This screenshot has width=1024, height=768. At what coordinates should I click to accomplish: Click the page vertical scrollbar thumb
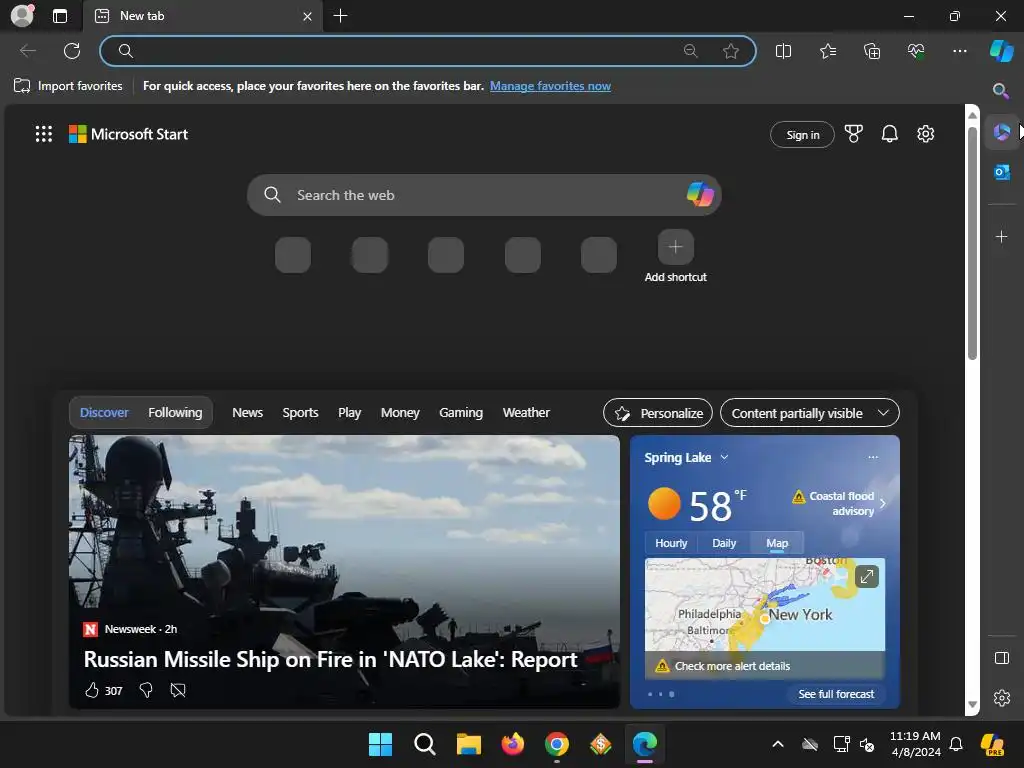(972, 242)
